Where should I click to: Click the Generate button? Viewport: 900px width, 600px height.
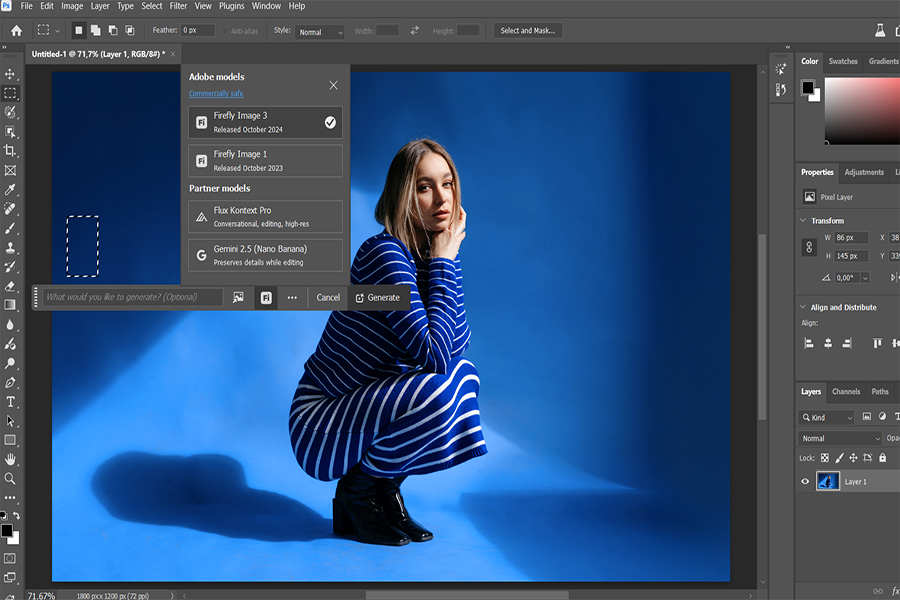(x=377, y=297)
